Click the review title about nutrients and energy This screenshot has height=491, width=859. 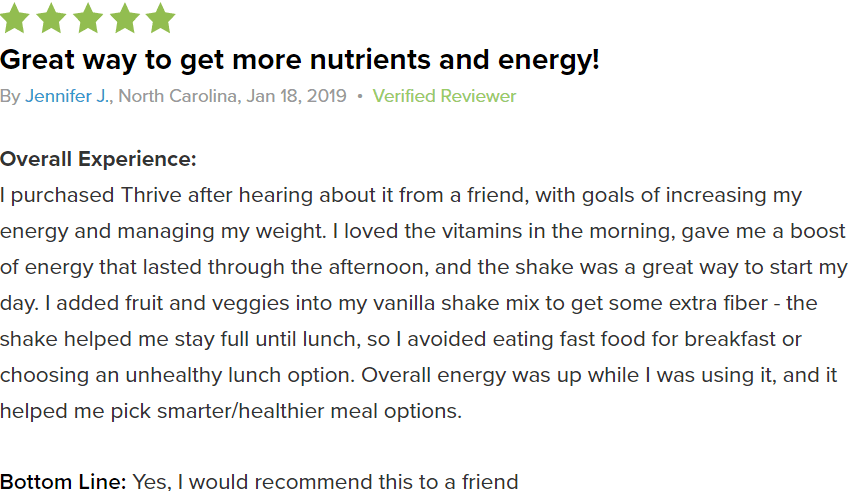coord(300,60)
